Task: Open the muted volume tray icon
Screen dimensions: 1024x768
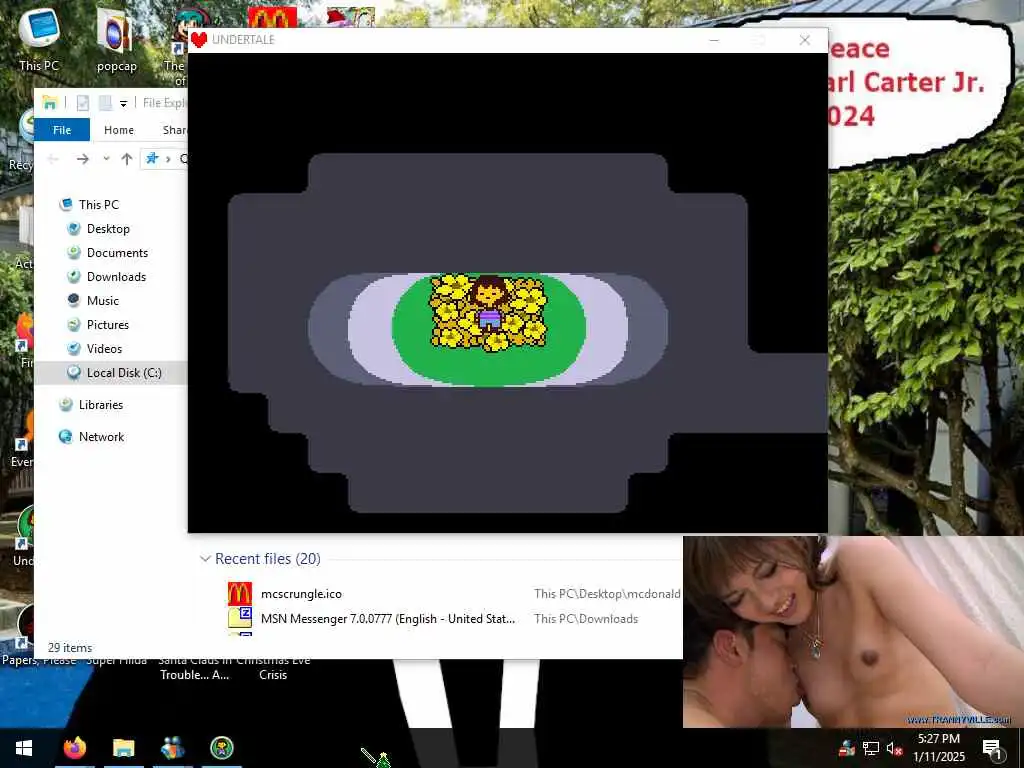Action: [894, 748]
